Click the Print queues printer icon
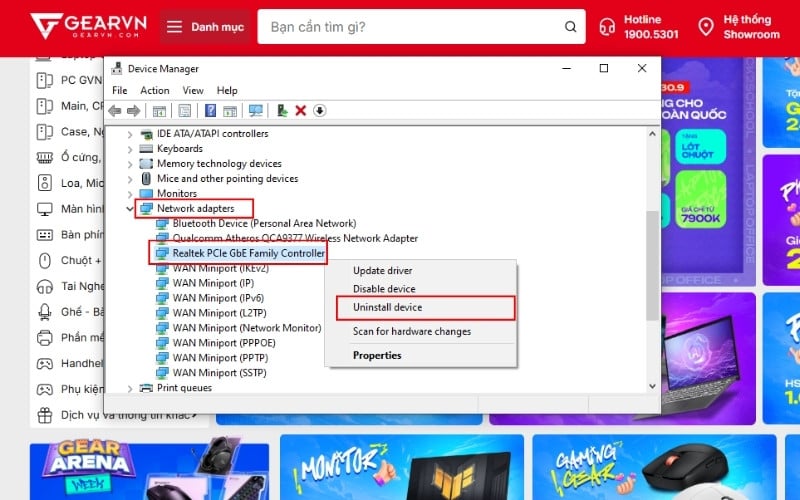 point(146,388)
